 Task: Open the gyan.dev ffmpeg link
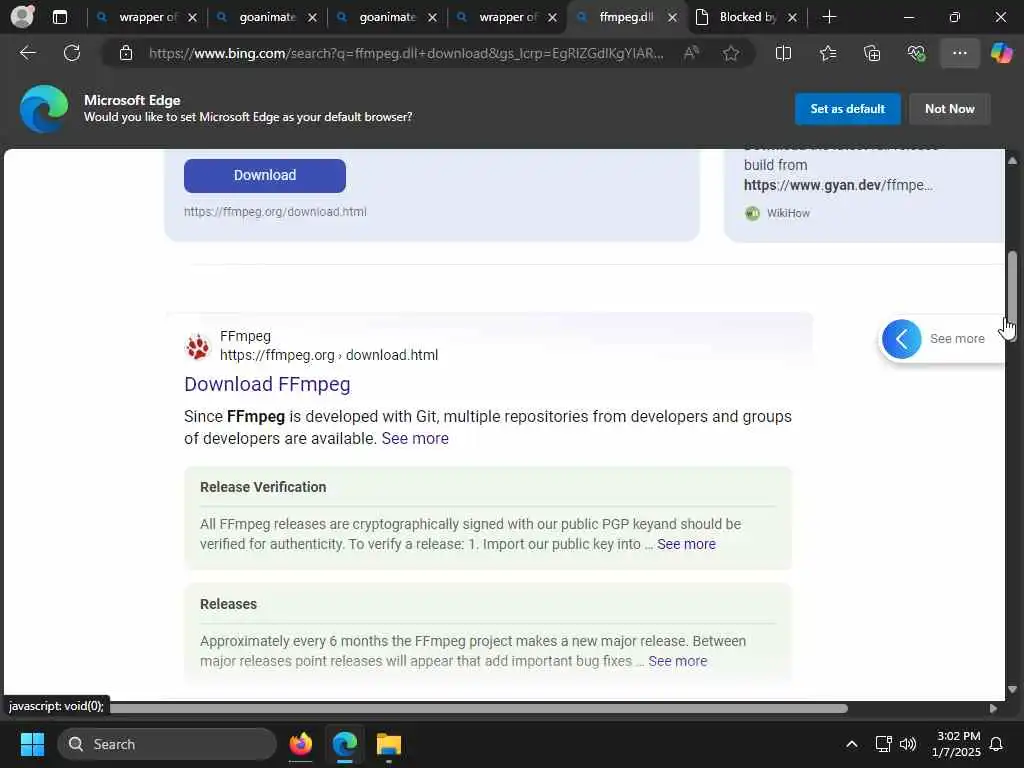click(x=838, y=185)
